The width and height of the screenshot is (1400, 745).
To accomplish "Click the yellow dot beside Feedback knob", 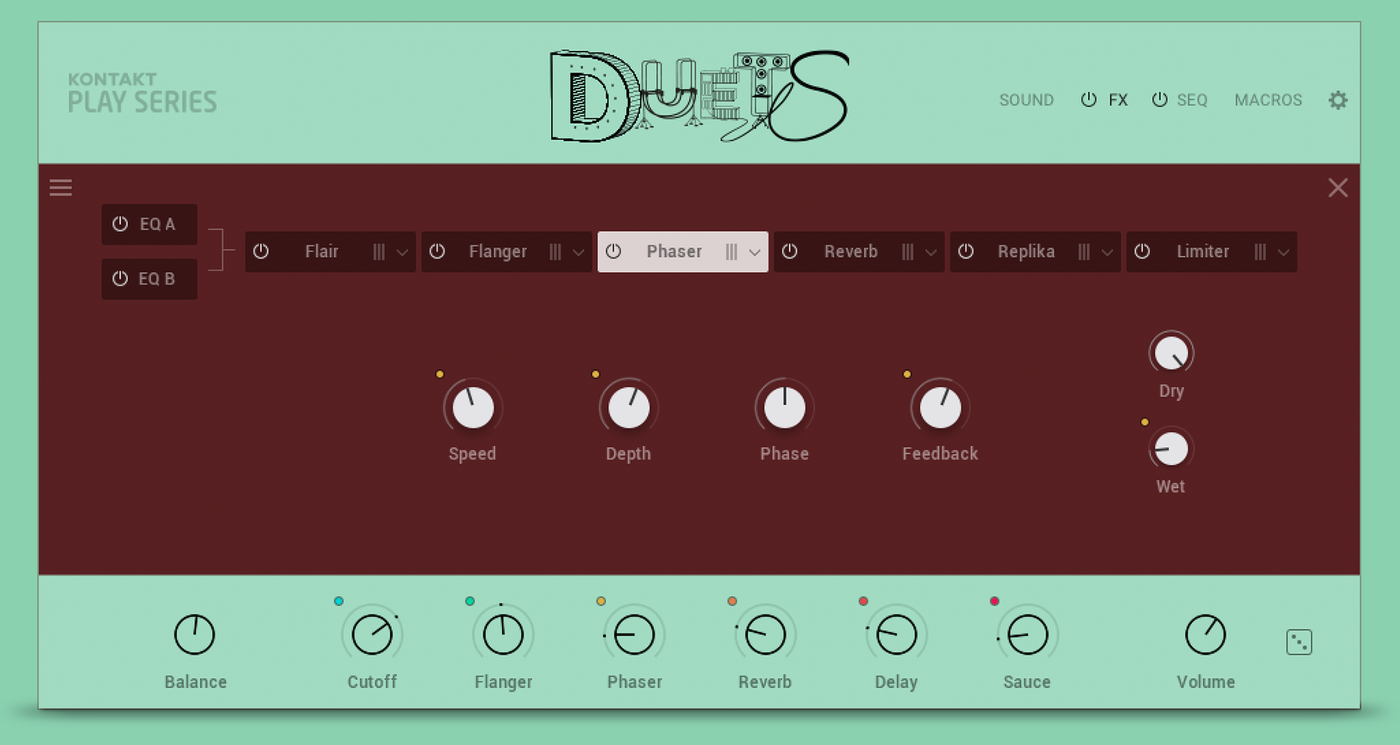I will pyautogui.click(x=907, y=374).
